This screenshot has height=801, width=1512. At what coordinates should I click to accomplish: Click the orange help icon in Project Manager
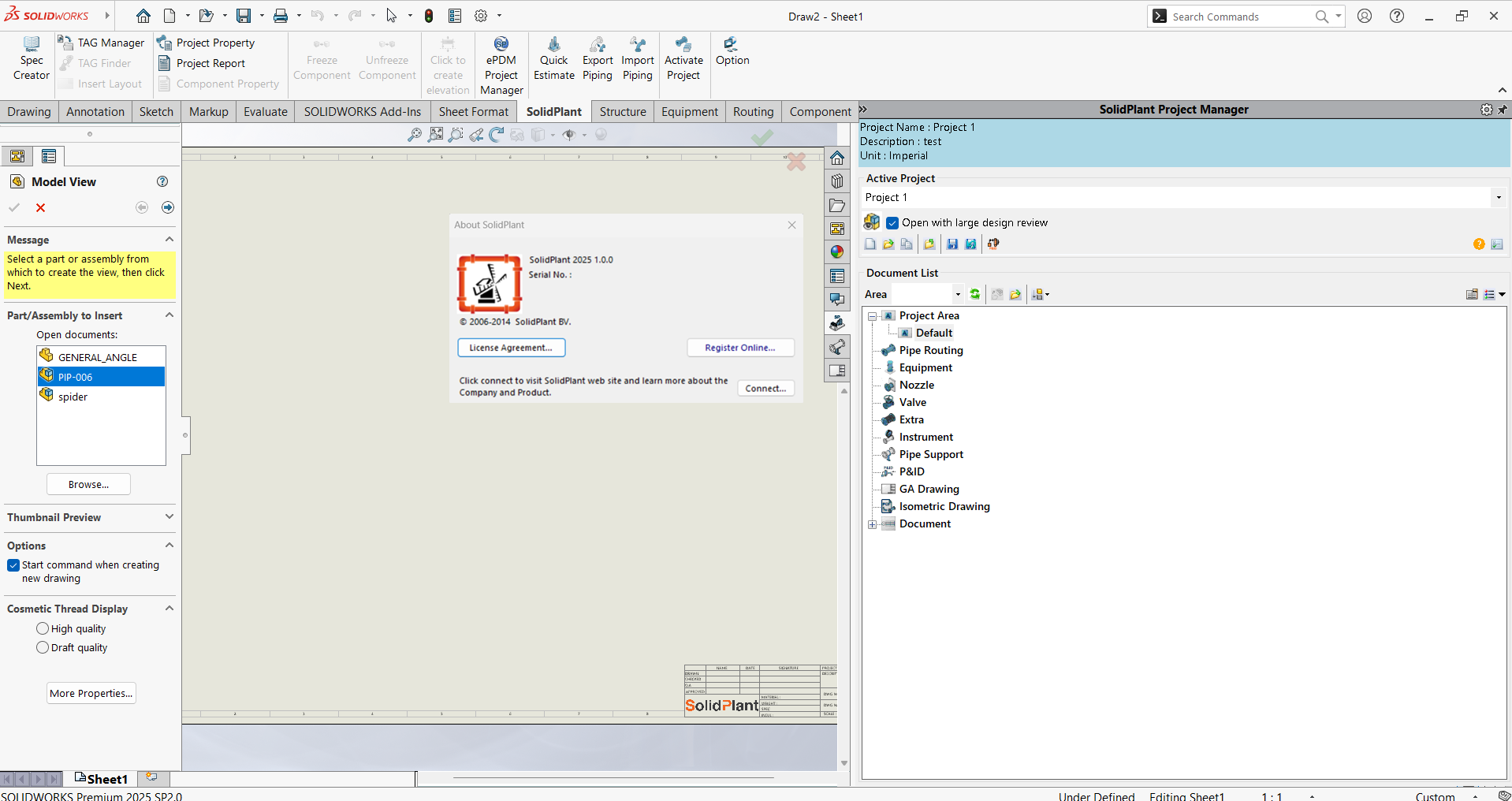(1479, 244)
